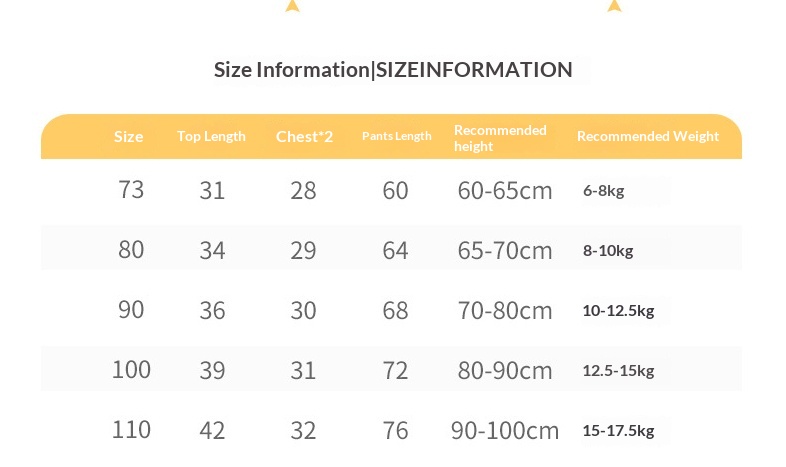Click the Pants Length column header

(x=397, y=137)
